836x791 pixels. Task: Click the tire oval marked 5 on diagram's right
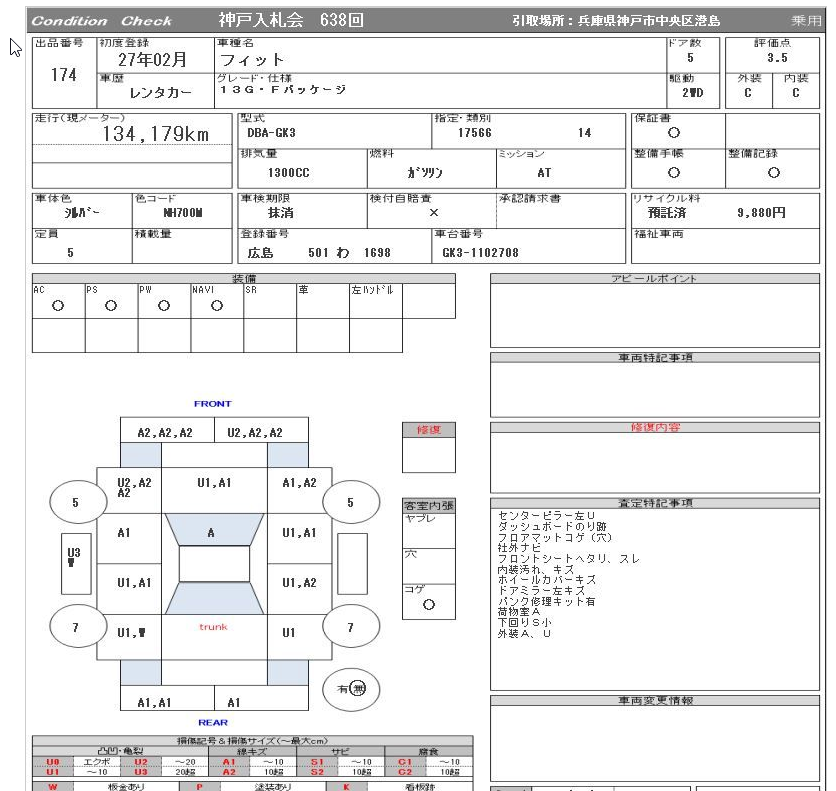350,503
